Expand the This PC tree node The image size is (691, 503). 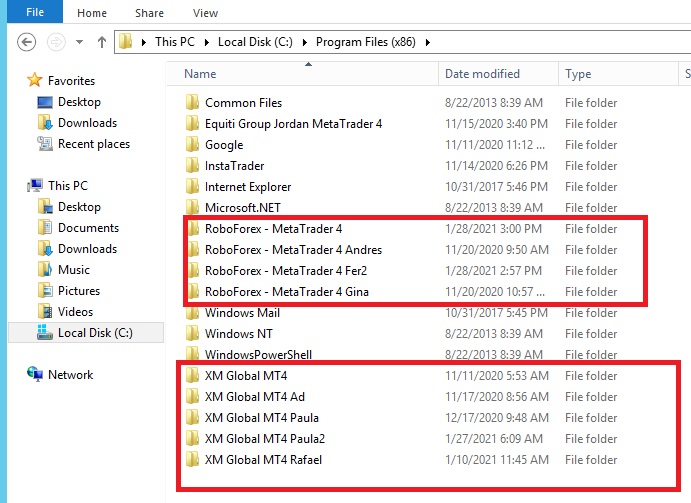point(23,186)
